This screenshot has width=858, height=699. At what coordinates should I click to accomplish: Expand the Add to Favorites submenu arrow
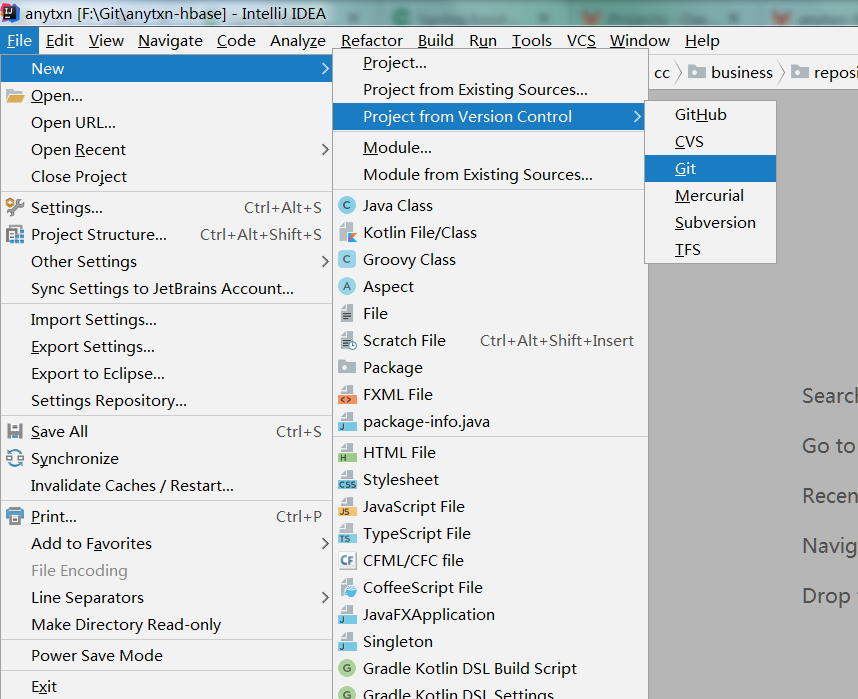click(x=325, y=544)
